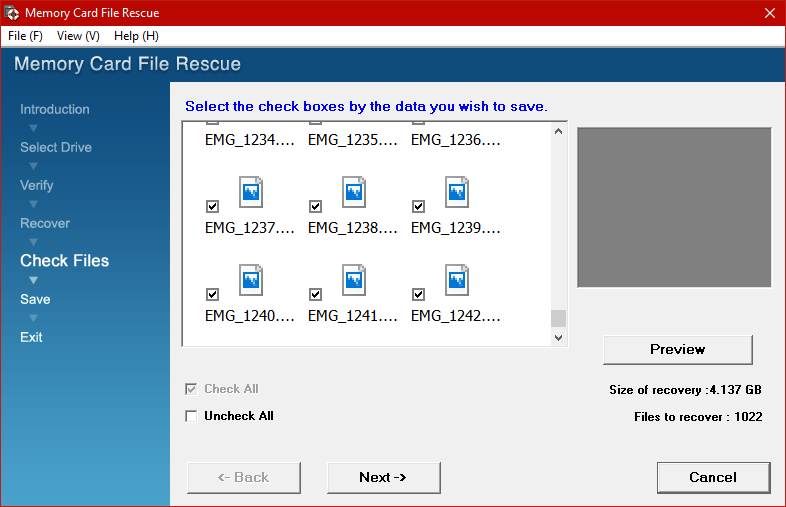Uncheck the EMG_1242 checkbox
This screenshot has height=507, width=786.
click(x=419, y=294)
